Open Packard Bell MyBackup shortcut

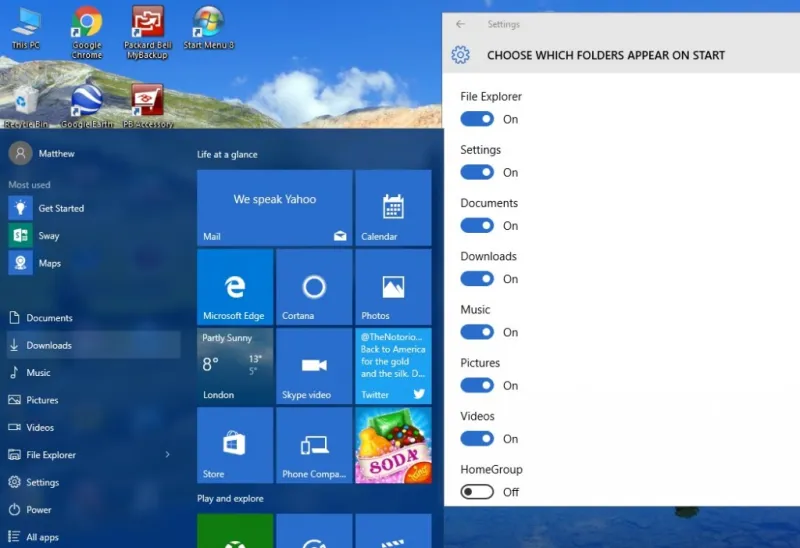(148, 32)
